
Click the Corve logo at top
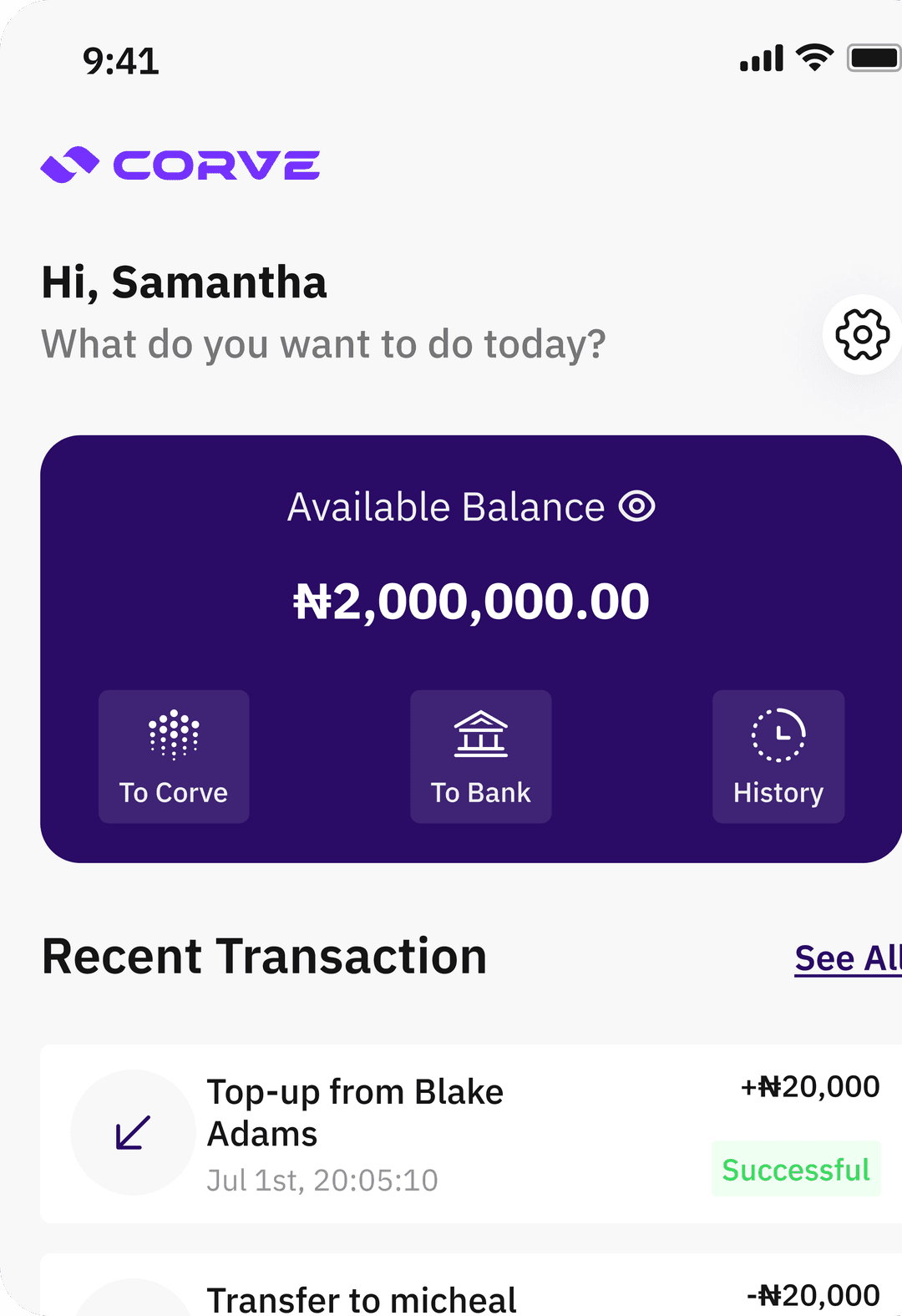coord(180,165)
